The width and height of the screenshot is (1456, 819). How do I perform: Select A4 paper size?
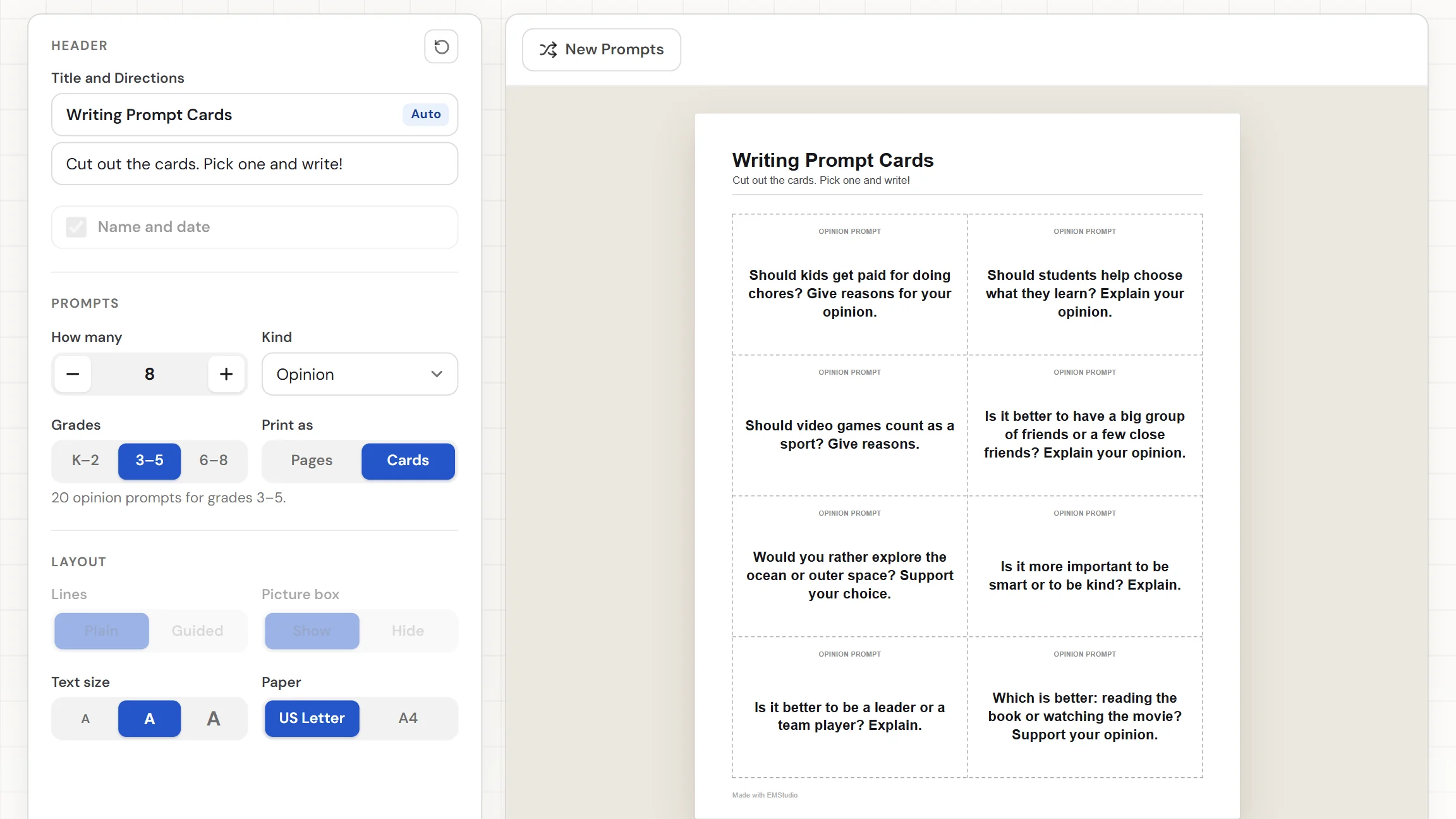pyautogui.click(x=408, y=719)
